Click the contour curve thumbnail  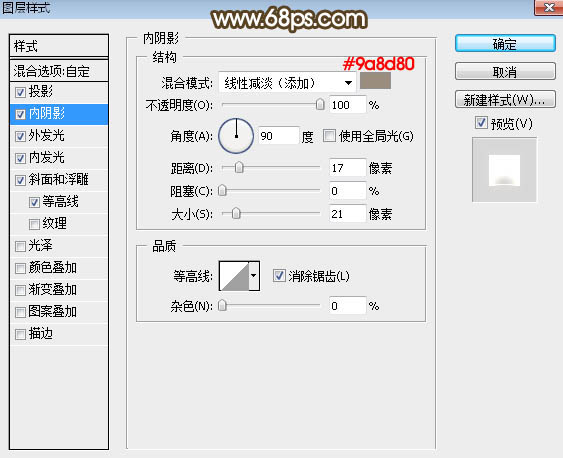tap(234, 276)
